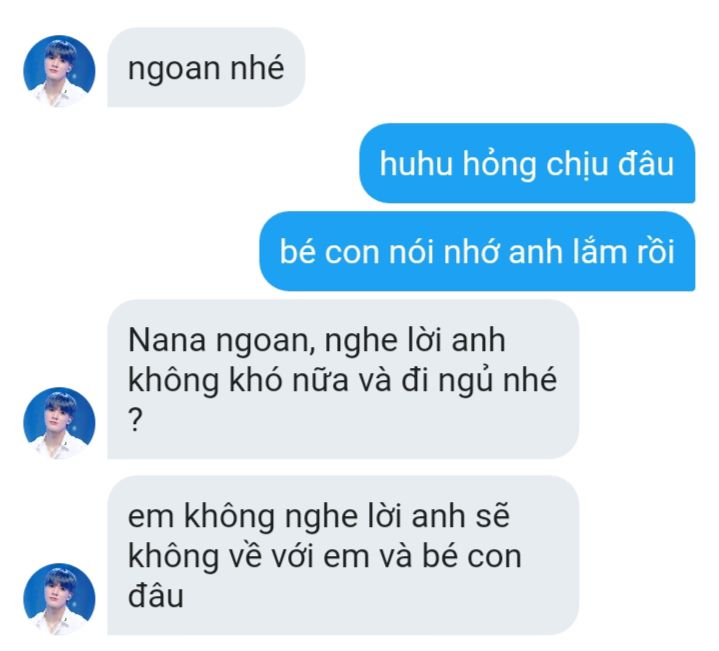The image size is (719, 651).
Task: Click the word "Nana" in received message
Action: pos(167,341)
